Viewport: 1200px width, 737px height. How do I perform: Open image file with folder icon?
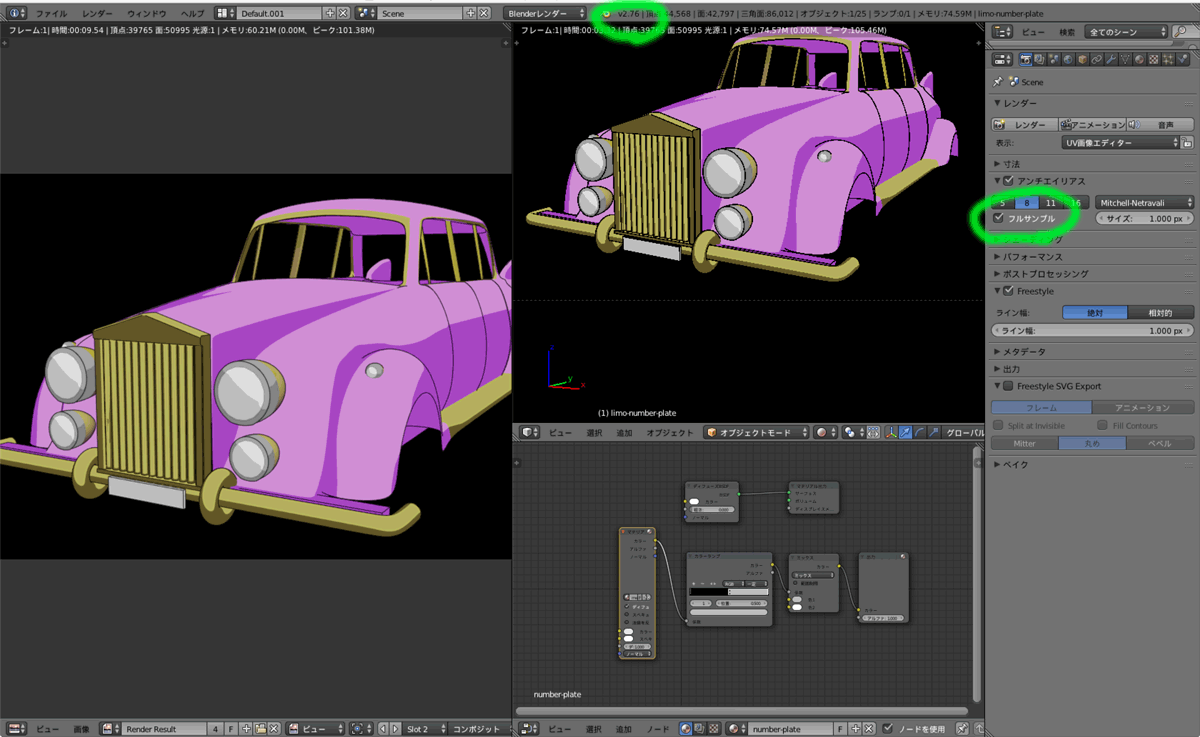coord(261,729)
